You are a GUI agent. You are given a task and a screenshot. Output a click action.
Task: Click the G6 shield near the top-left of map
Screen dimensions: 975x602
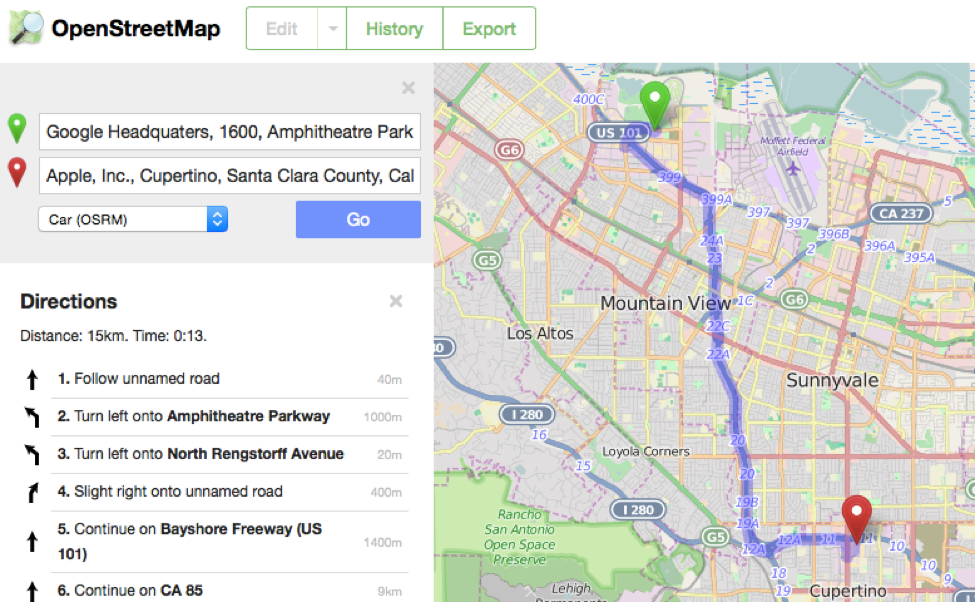tap(509, 150)
